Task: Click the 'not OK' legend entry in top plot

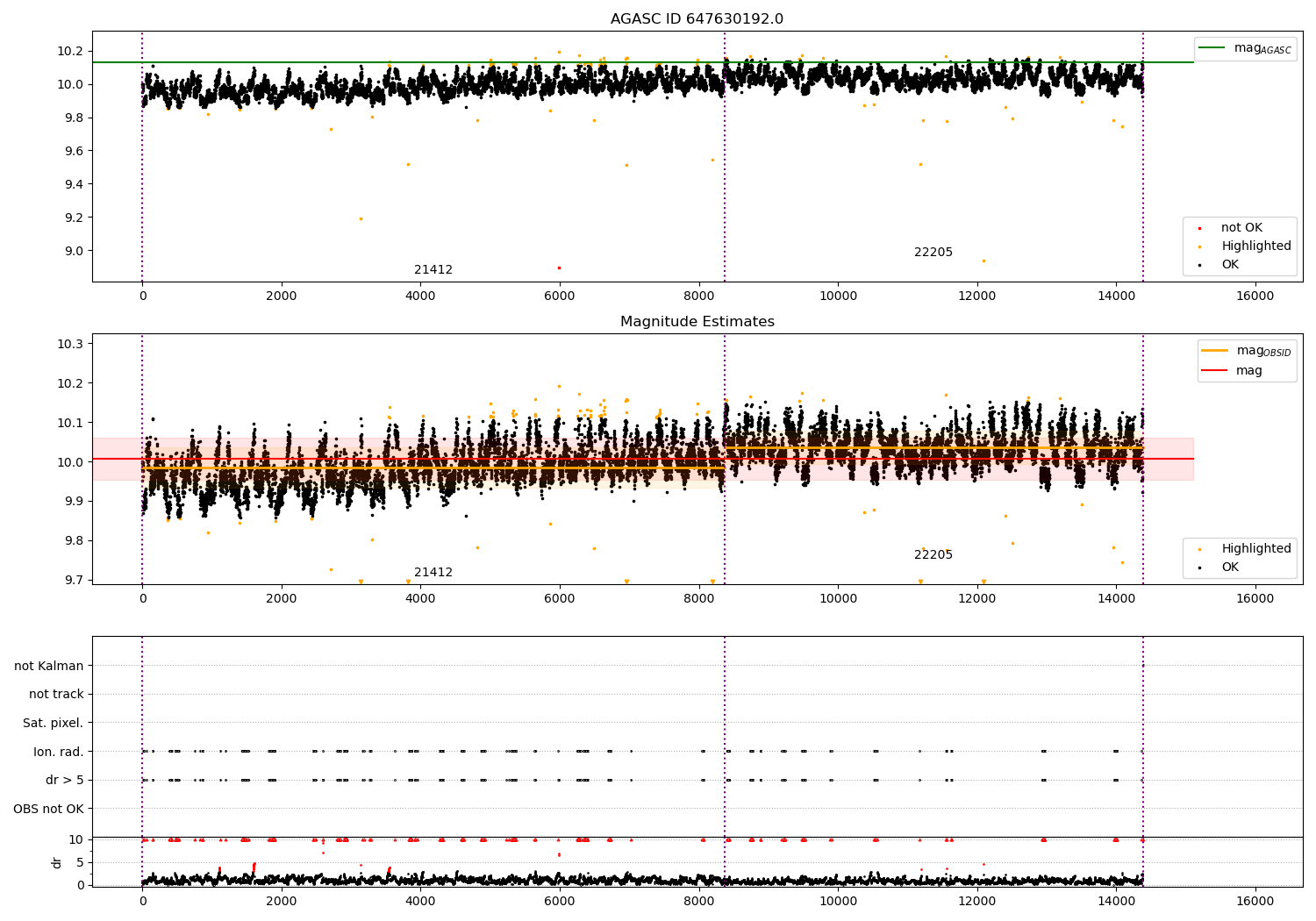Action: 1241,228
